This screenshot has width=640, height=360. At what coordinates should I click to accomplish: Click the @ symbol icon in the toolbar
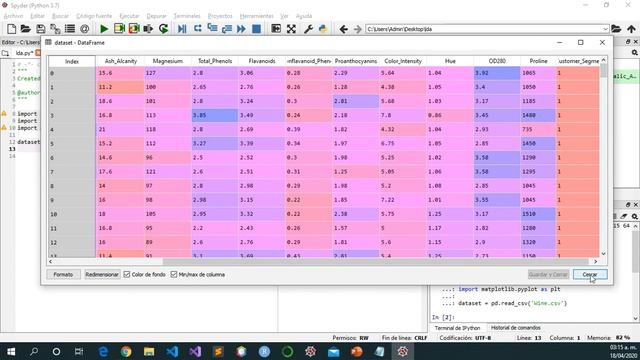(84, 29)
